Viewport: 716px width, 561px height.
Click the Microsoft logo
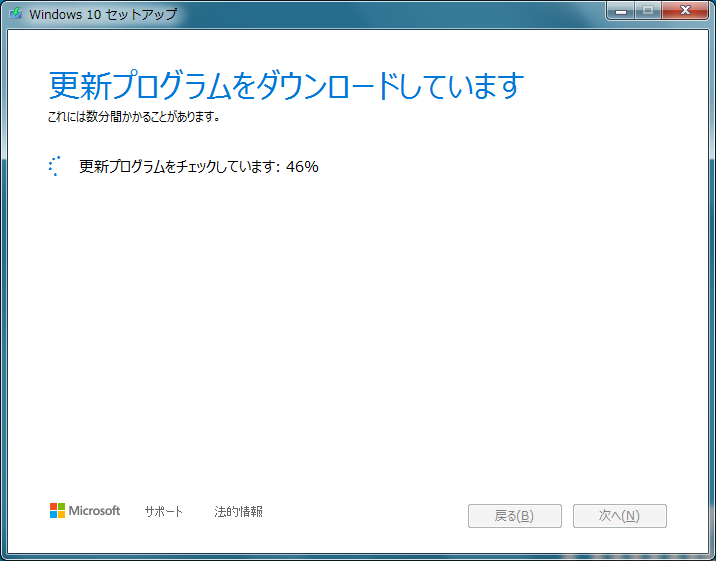(85, 511)
